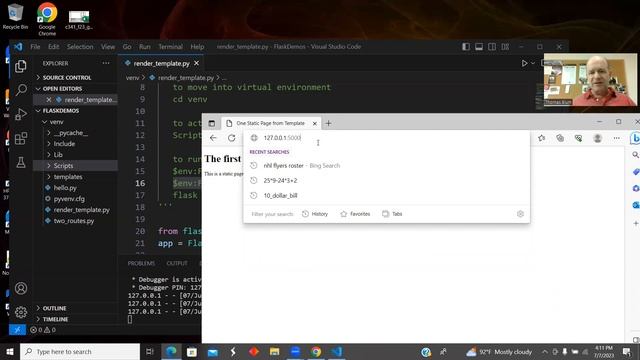
Task: Click the address bar with 127.0.0.1:5000
Action: tap(387, 138)
